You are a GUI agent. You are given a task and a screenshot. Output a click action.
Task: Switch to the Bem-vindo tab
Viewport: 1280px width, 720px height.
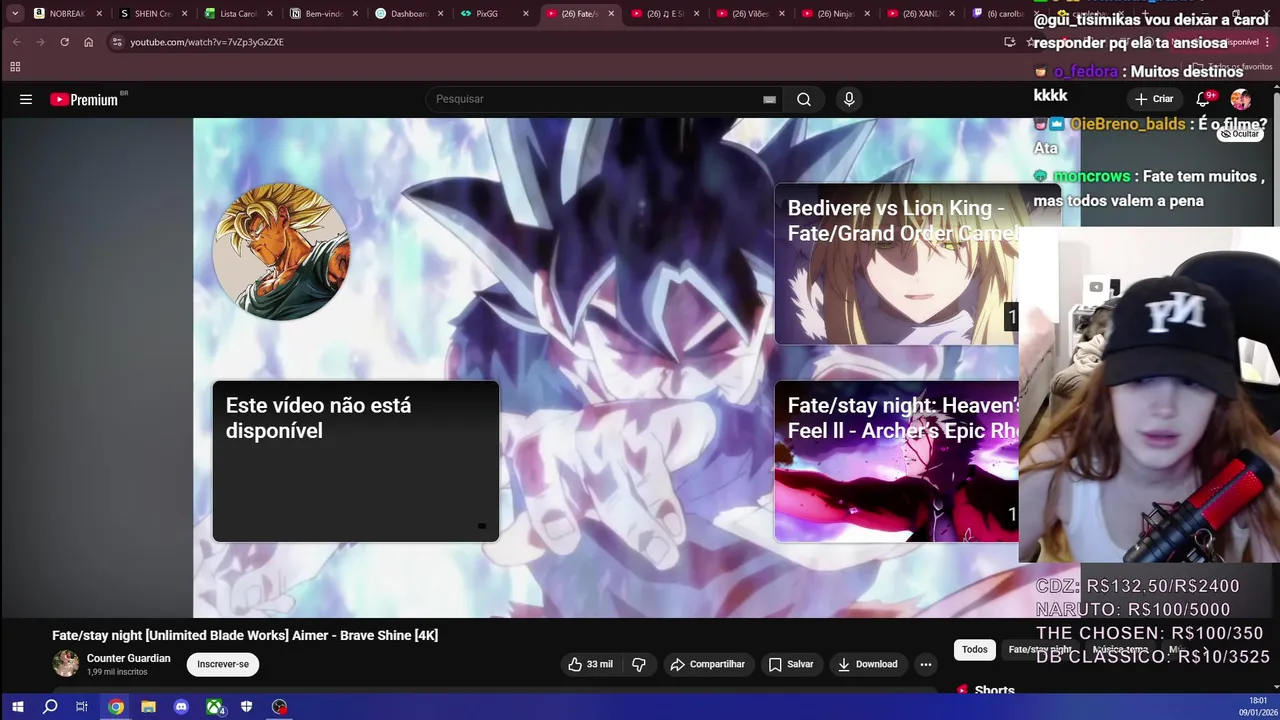click(323, 14)
